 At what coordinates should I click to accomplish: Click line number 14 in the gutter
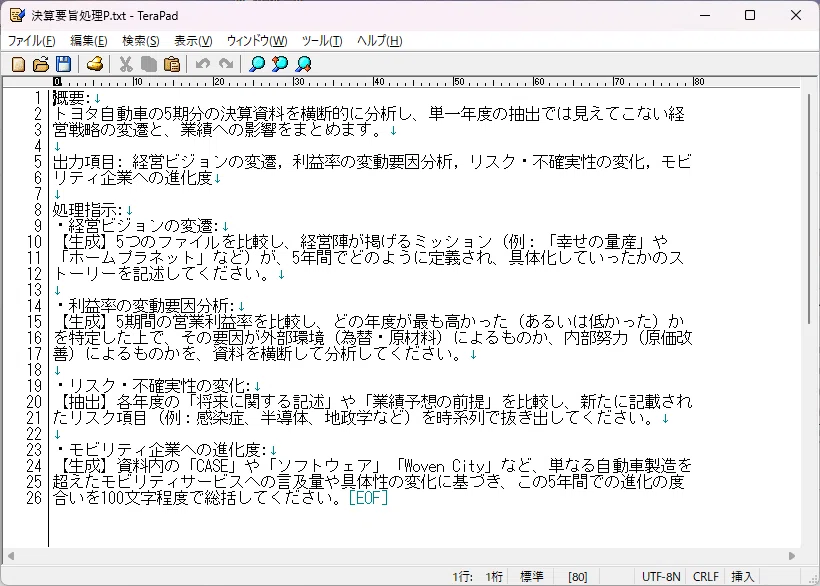coord(34,306)
